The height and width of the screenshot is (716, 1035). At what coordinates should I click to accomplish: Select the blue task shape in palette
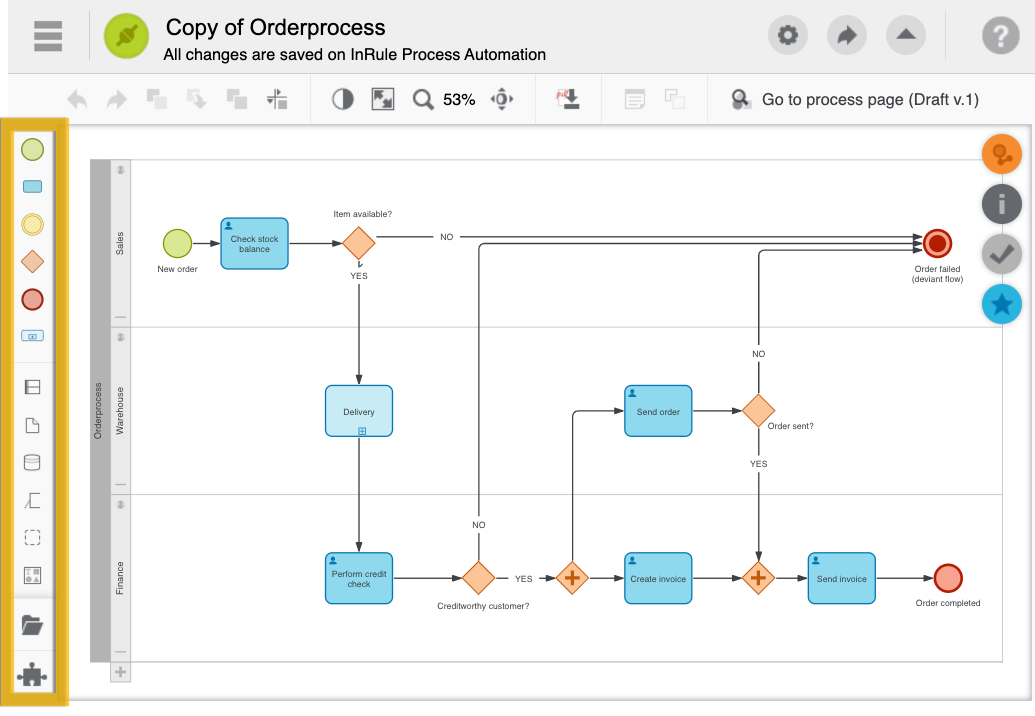pos(32,187)
